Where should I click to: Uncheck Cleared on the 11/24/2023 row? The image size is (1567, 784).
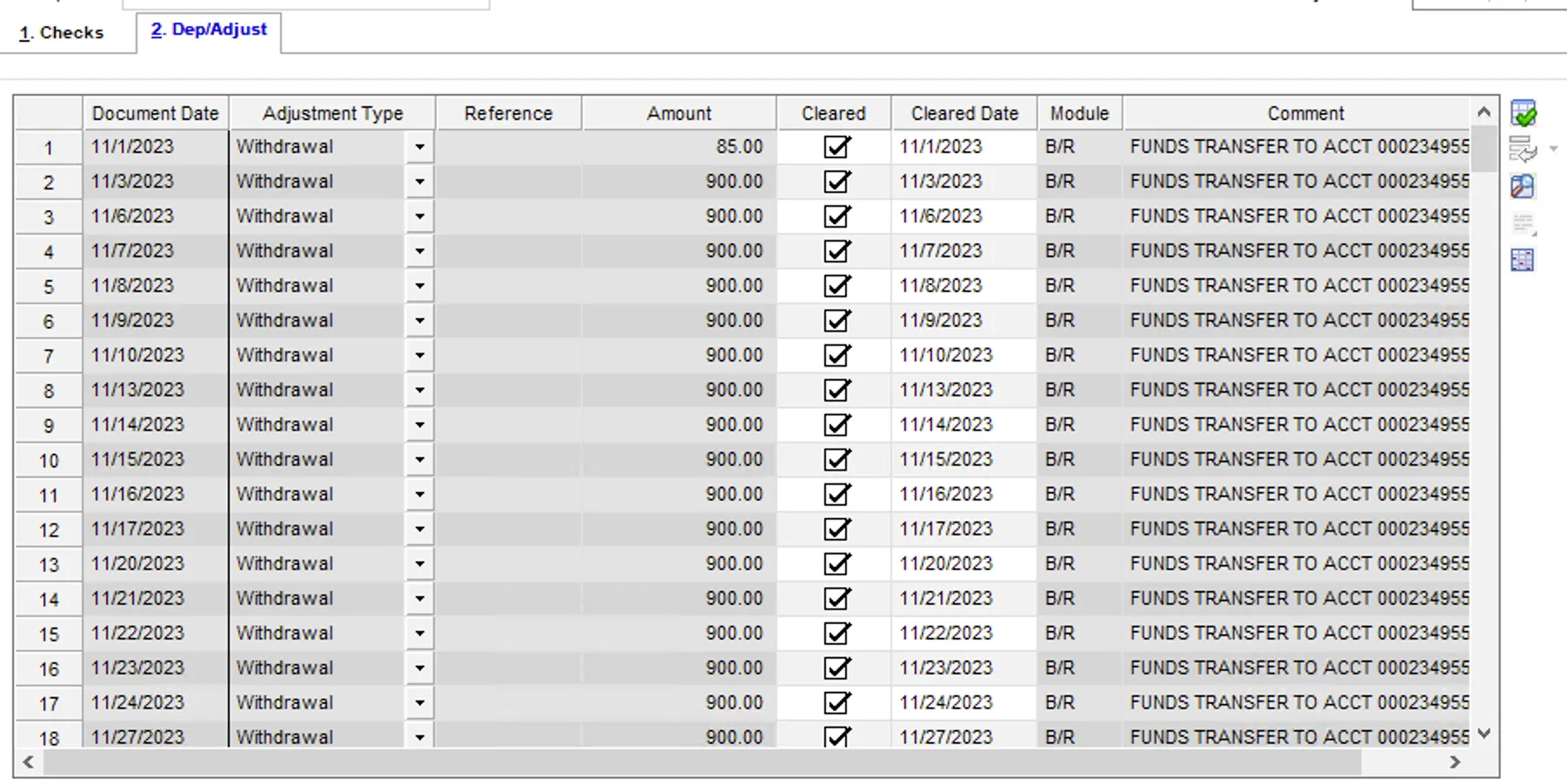tap(837, 703)
